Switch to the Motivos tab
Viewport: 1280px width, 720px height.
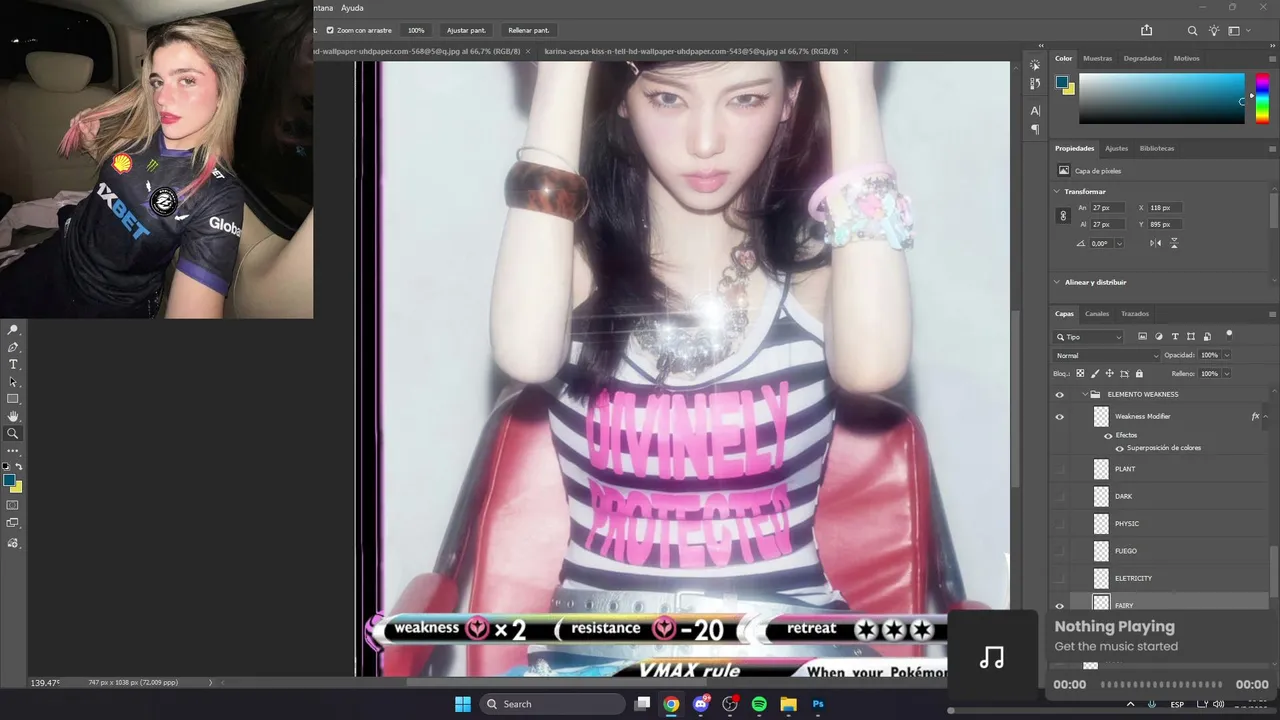pyautogui.click(x=1186, y=58)
